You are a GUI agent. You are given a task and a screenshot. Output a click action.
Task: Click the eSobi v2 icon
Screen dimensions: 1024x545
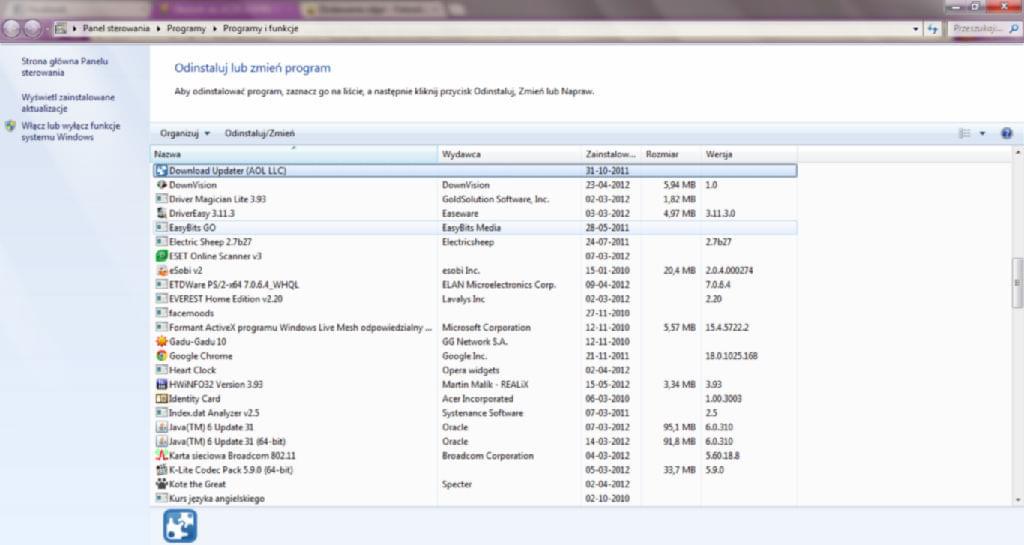pyautogui.click(x=161, y=270)
